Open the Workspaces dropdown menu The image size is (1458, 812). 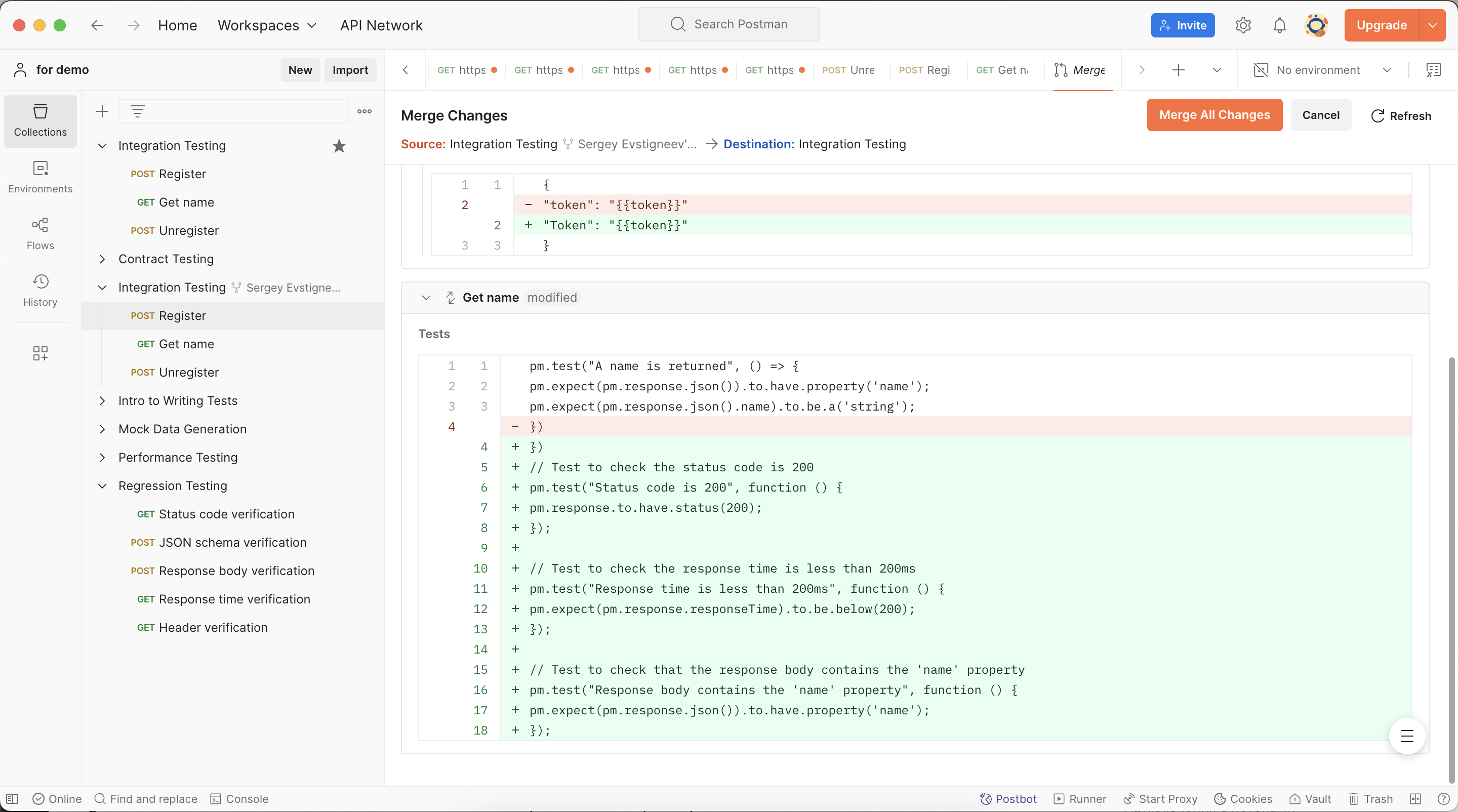tap(267, 25)
